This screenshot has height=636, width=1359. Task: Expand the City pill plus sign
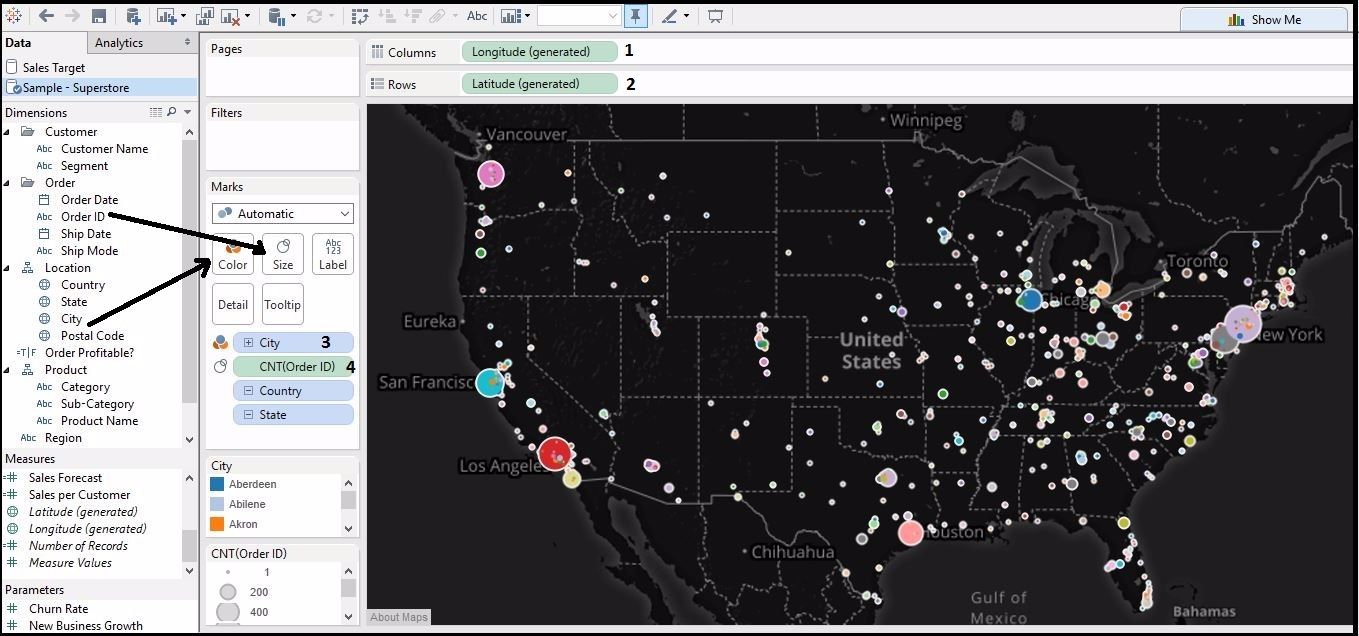[248, 343]
